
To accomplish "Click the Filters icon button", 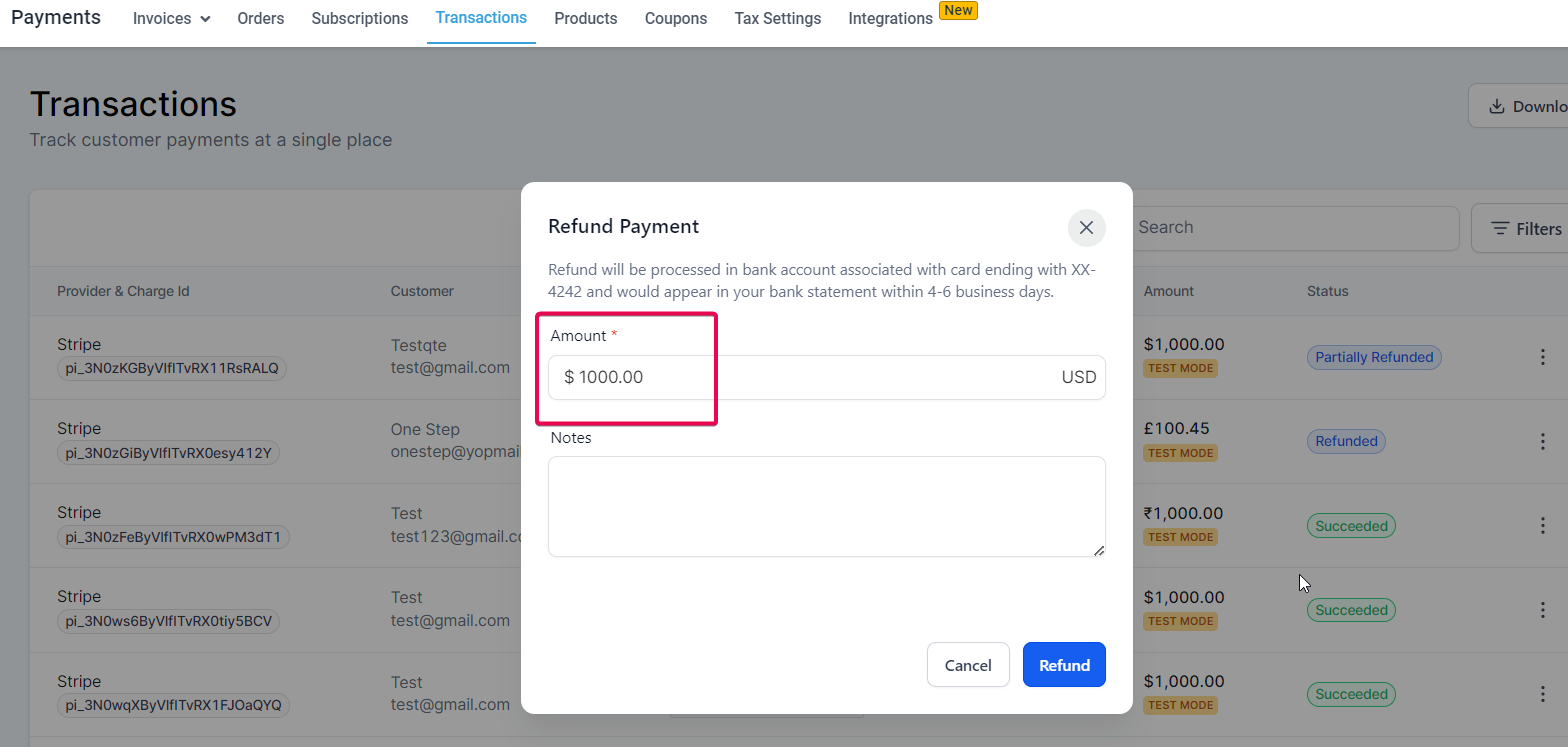I will [1519, 229].
